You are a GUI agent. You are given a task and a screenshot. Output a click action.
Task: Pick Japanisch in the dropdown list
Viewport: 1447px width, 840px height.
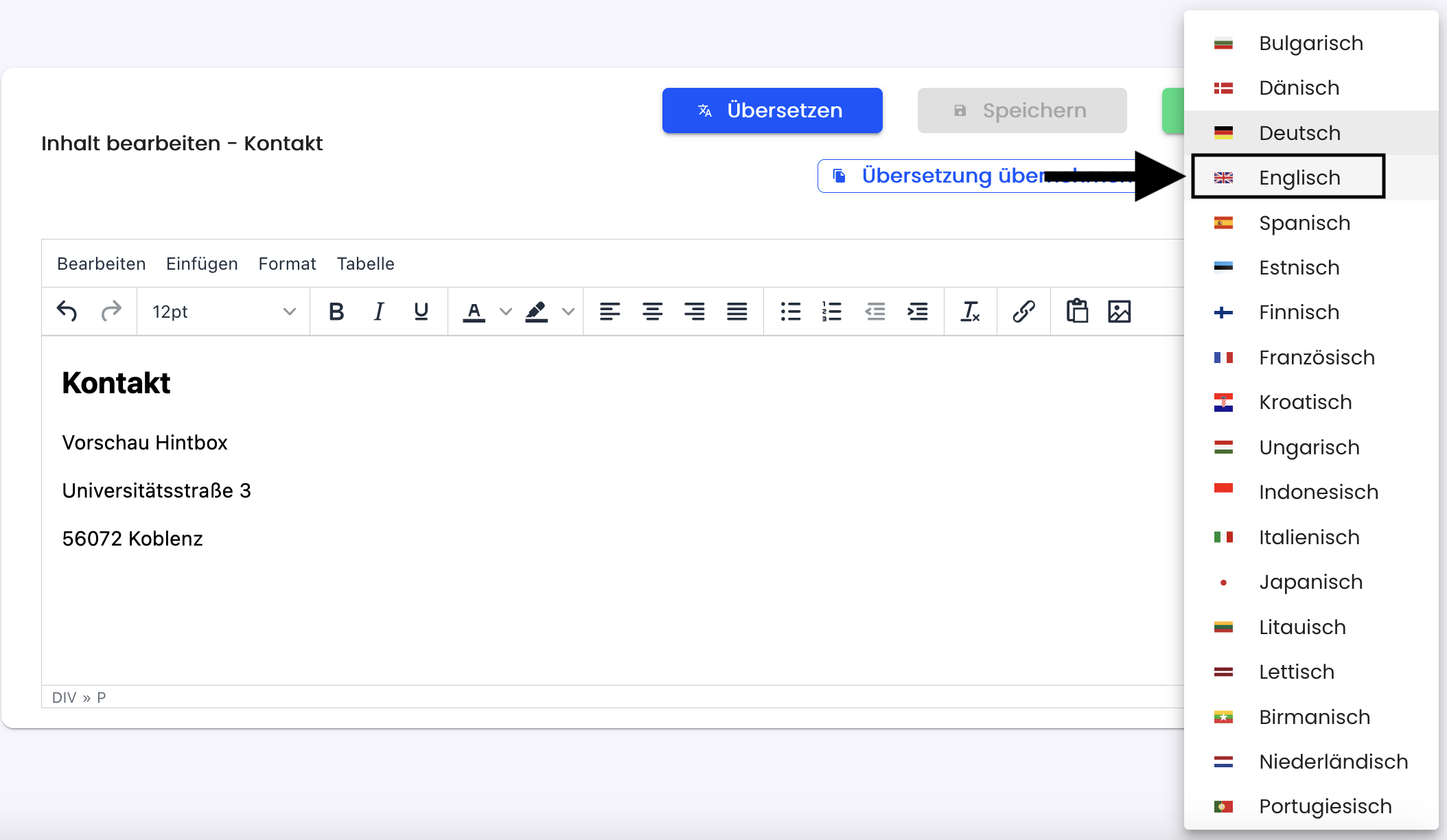pyautogui.click(x=1311, y=582)
